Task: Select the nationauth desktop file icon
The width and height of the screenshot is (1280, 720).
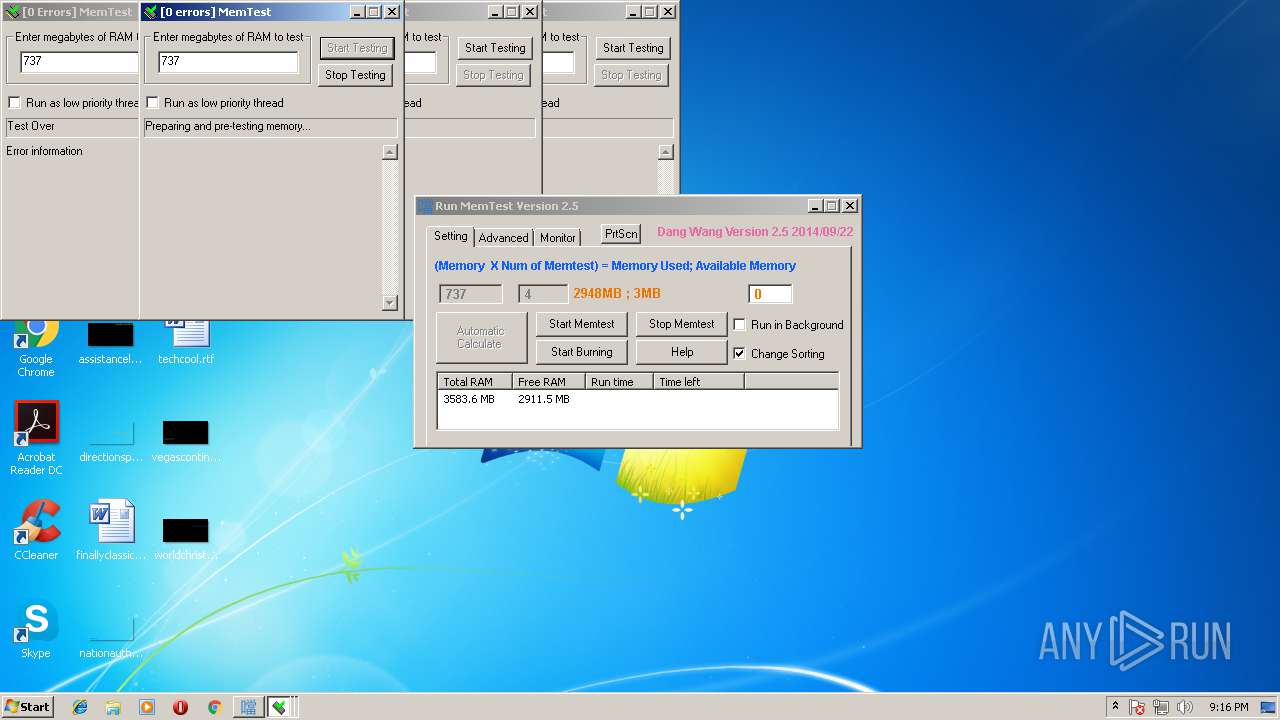Action: point(111,636)
